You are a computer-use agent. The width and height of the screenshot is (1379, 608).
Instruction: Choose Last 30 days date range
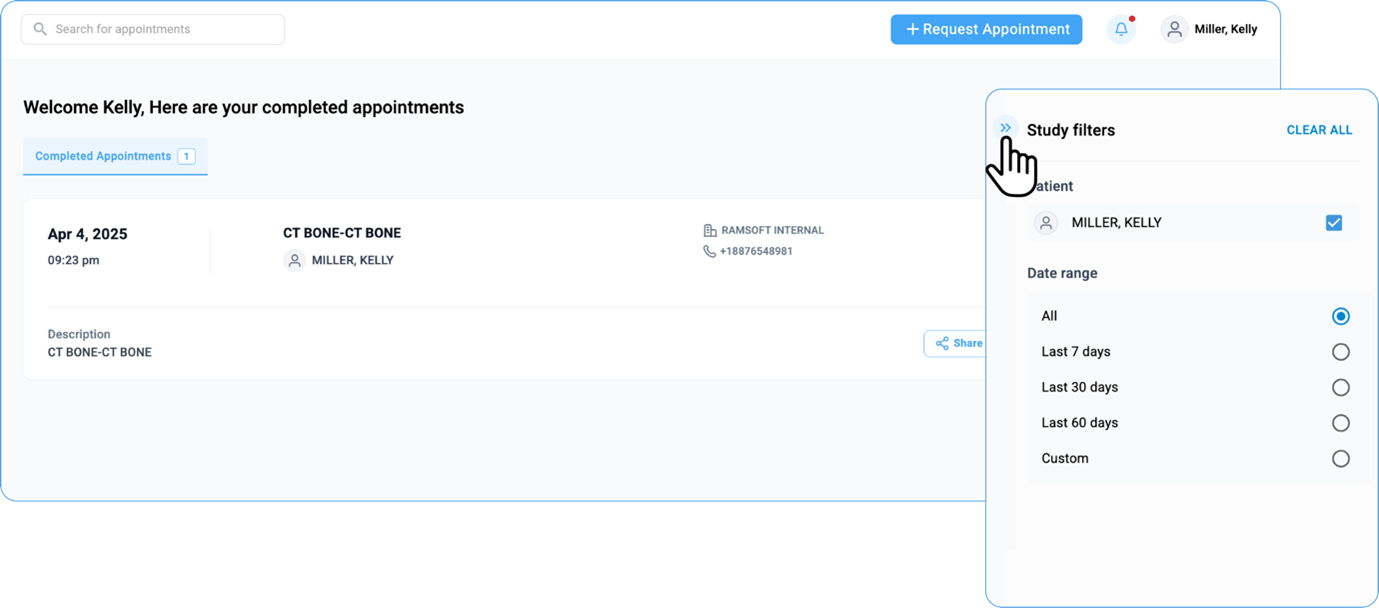[1340, 388]
